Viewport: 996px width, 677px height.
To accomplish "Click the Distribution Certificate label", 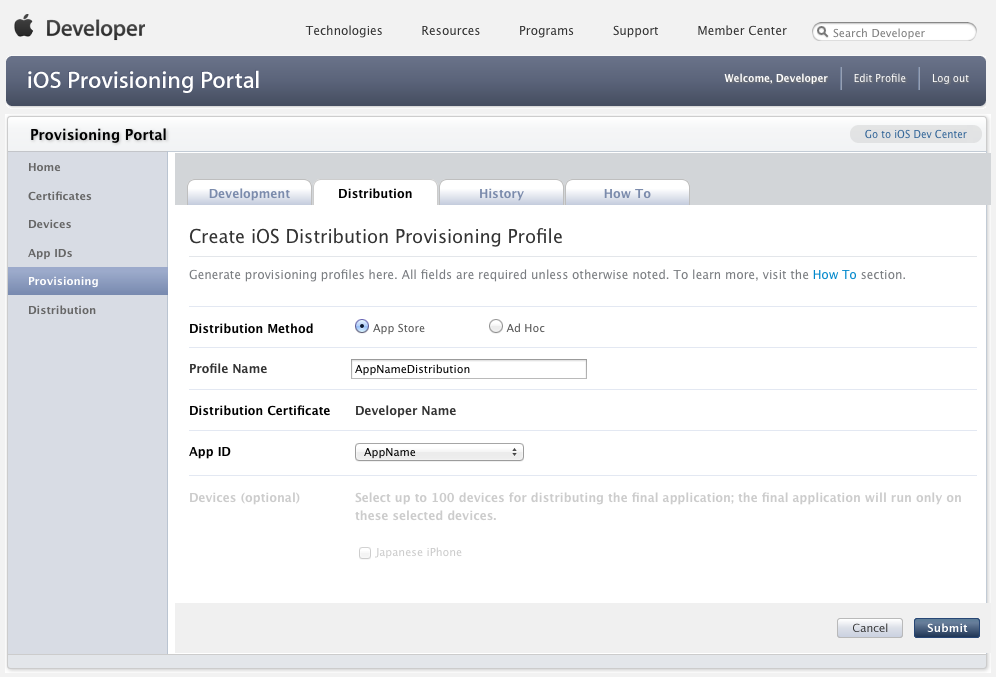I will (259, 410).
